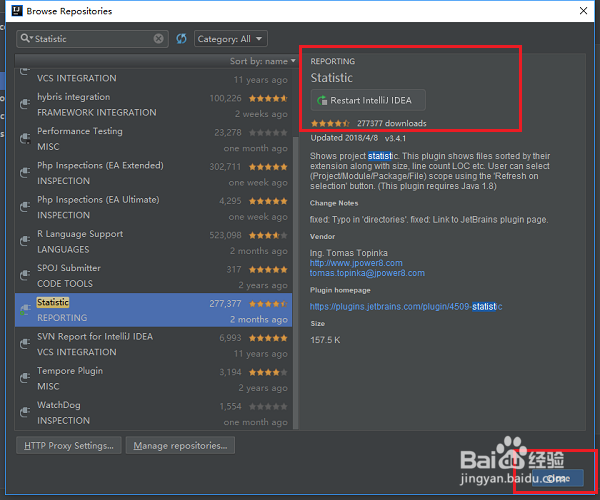Open the plugins.jetbrains.com plugin homepage link
This screenshot has height=500, width=600.
(406, 306)
